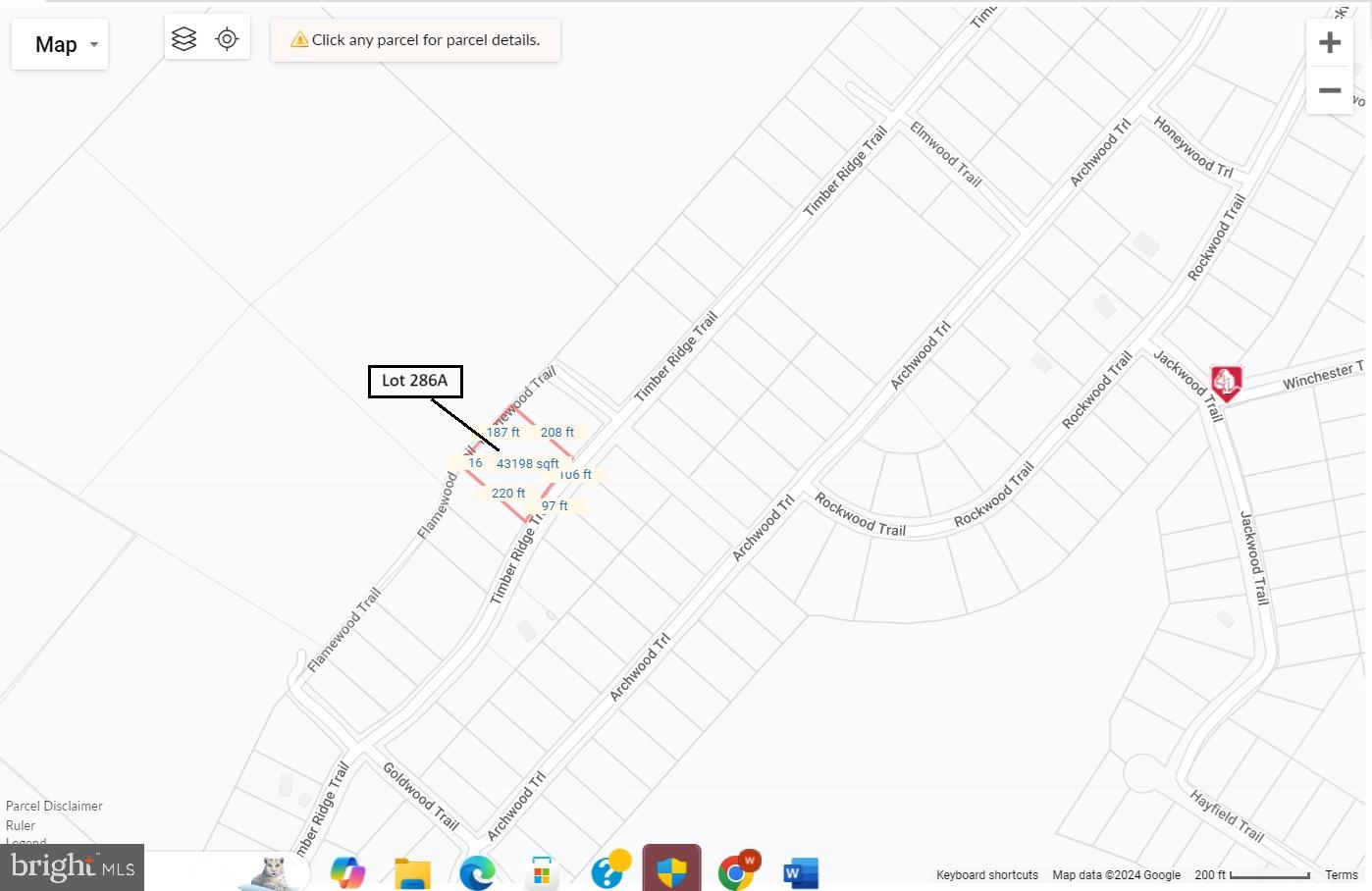This screenshot has height=891, width=1372.
Task: Open Windows Security from the taskbar
Action: coord(672,871)
